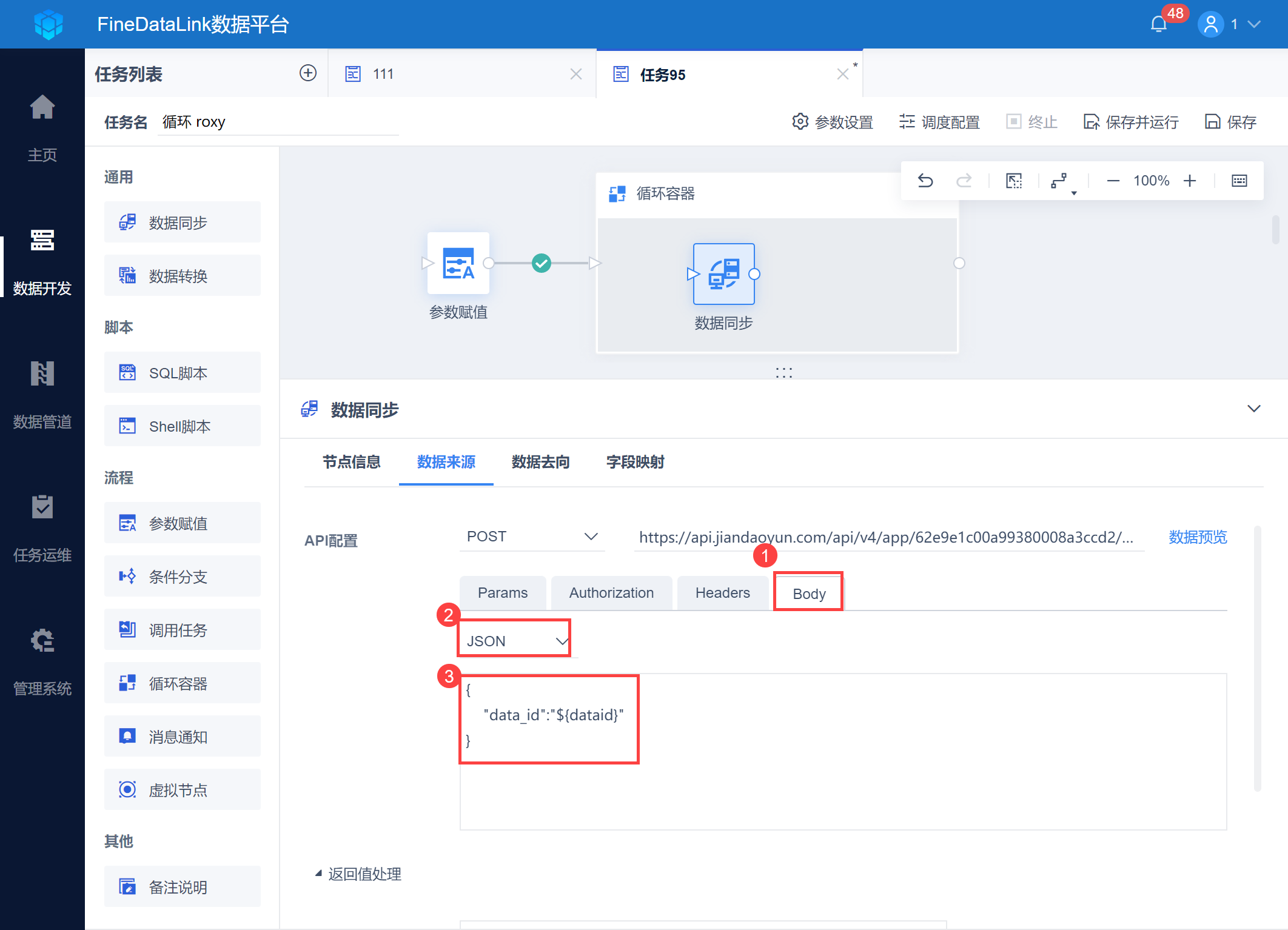Click the undo arrow in canvas toolbar
1288x930 pixels.
[x=925, y=181]
